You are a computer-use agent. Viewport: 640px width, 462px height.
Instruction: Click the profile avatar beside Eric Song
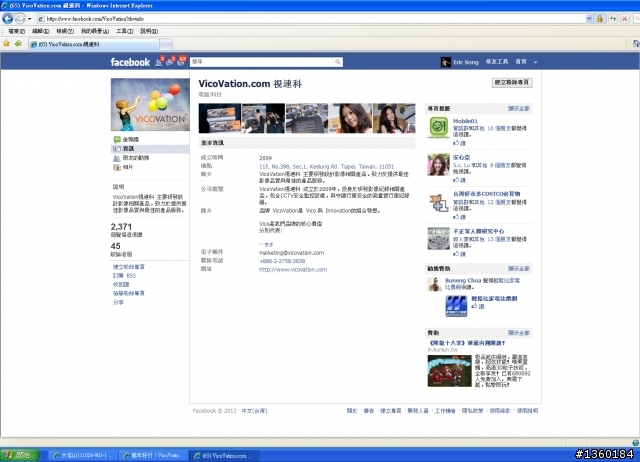point(446,62)
